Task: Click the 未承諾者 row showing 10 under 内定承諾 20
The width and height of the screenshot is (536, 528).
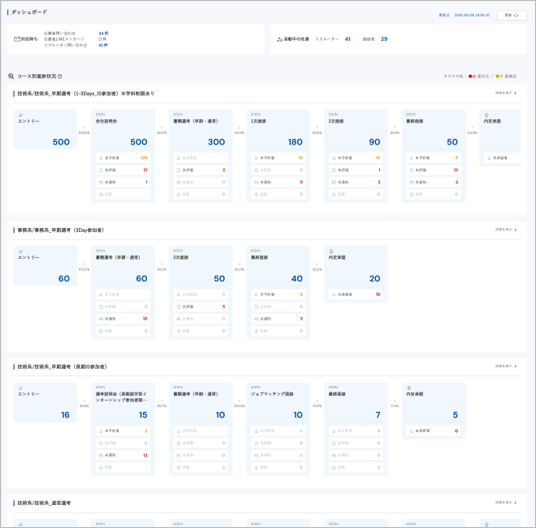Action: coord(356,294)
